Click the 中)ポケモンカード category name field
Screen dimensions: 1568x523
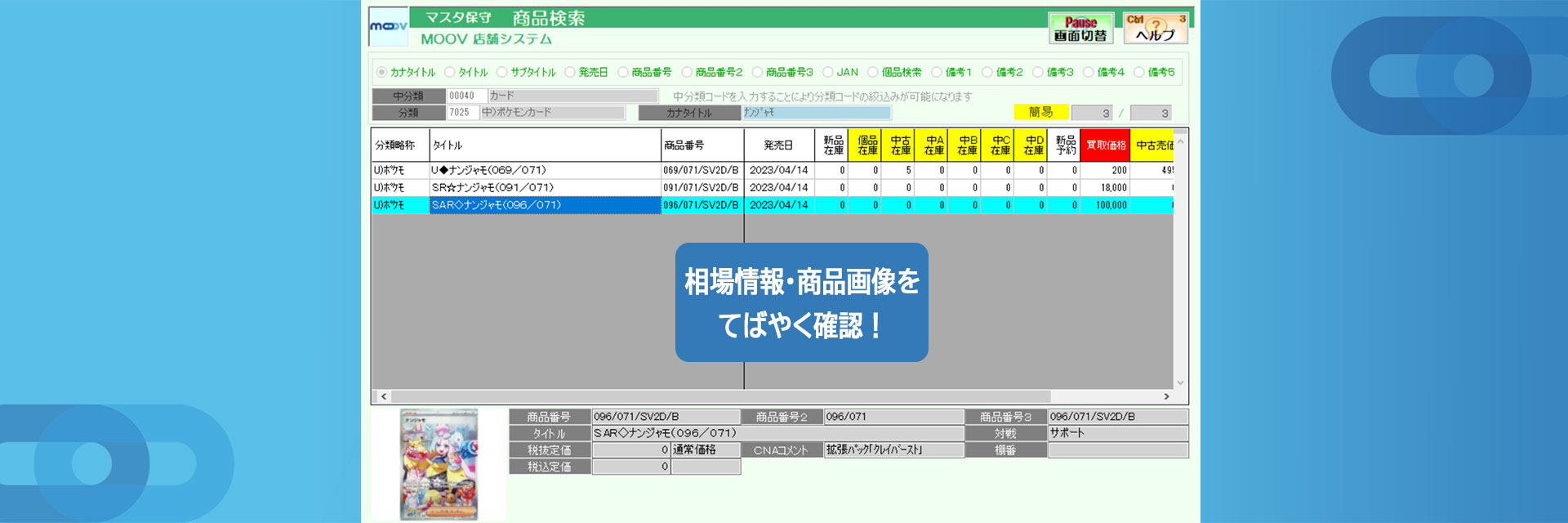click(553, 113)
